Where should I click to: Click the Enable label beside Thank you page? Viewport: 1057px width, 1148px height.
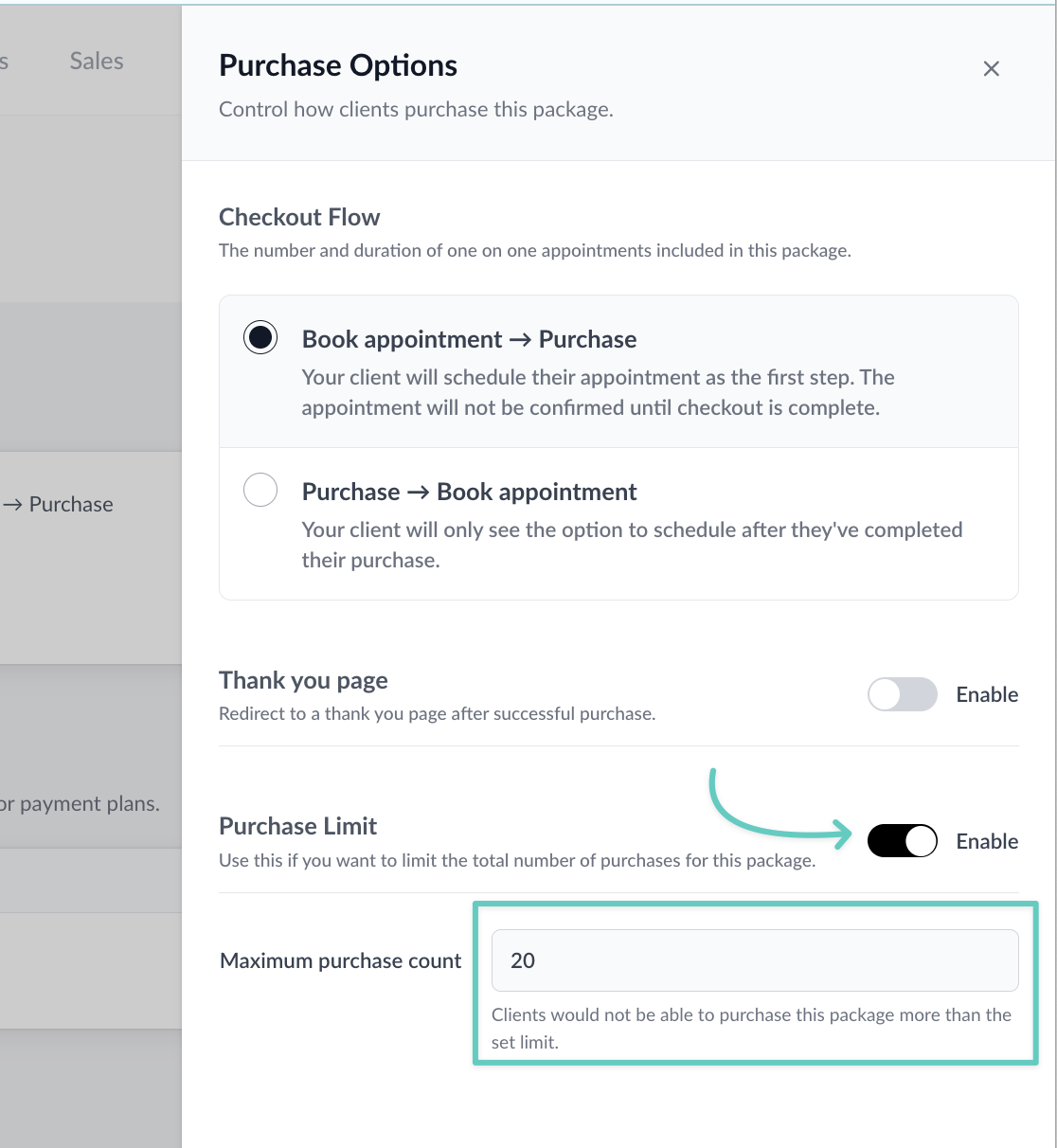[987, 694]
